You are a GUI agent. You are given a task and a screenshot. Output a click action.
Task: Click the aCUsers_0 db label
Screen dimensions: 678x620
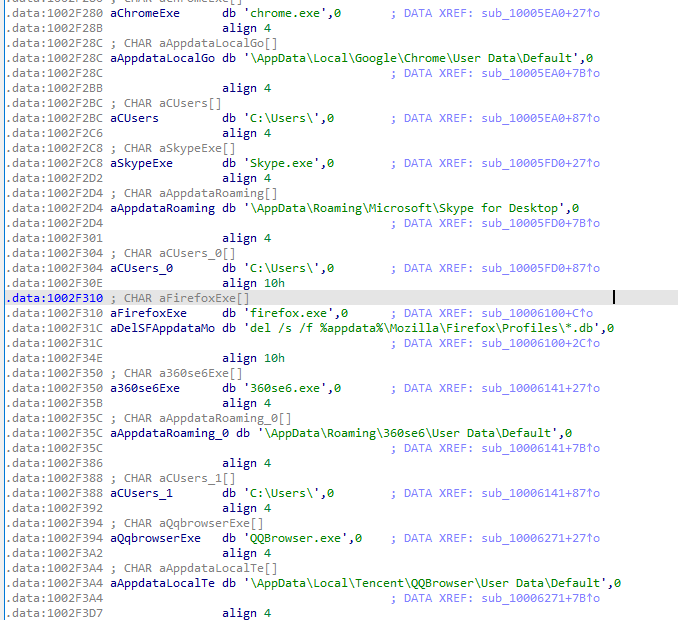click(x=141, y=268)
